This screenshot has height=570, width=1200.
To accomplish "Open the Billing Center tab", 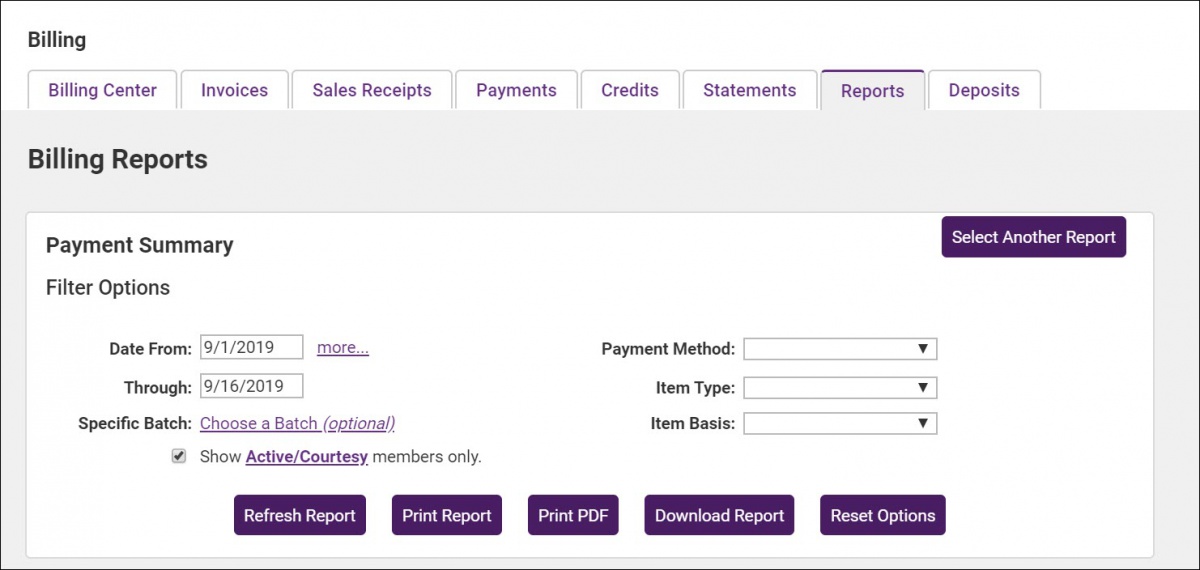I will pyautogui.click(x=102, y=90).
